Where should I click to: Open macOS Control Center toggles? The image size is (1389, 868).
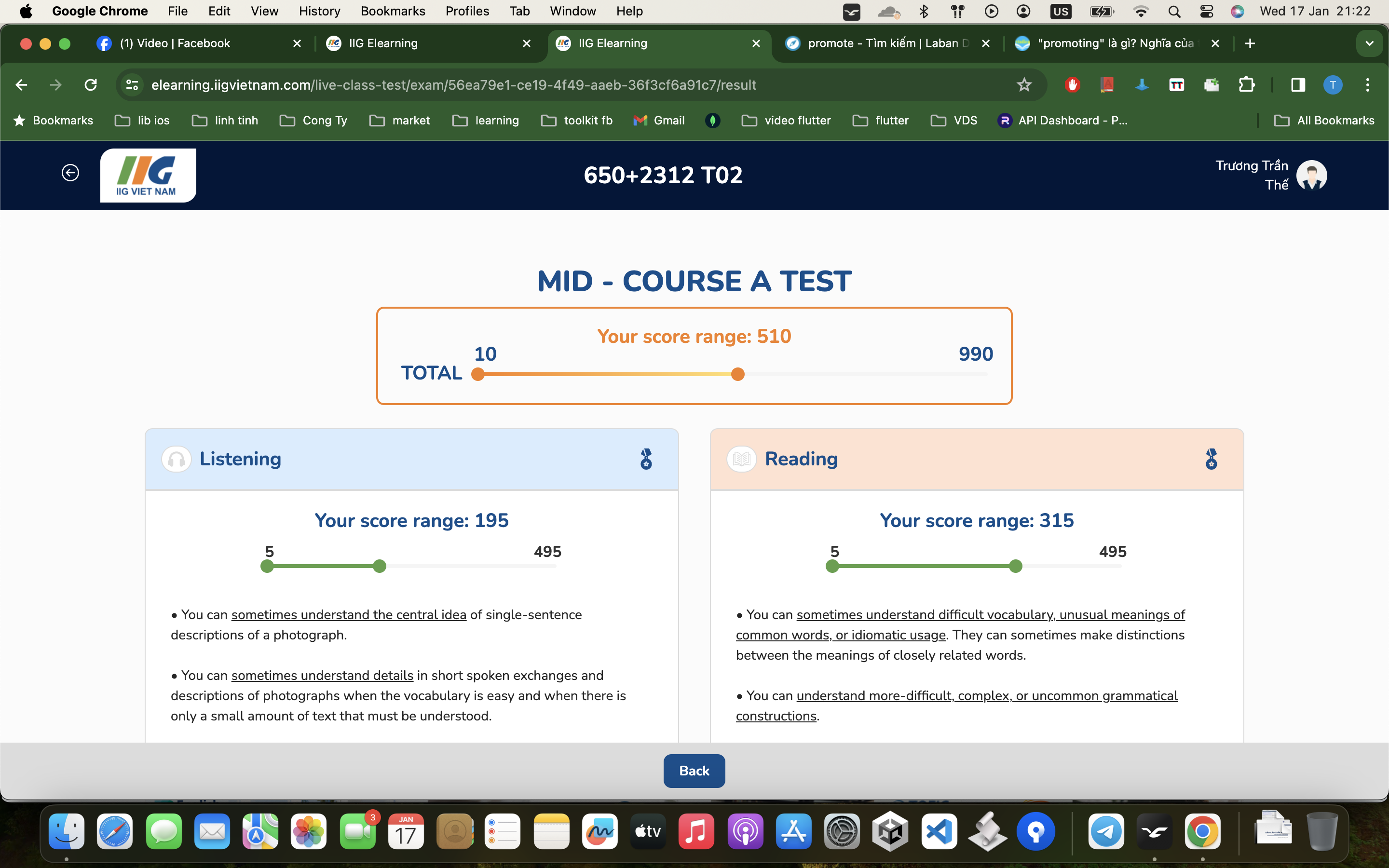(x=1207, y=12)
